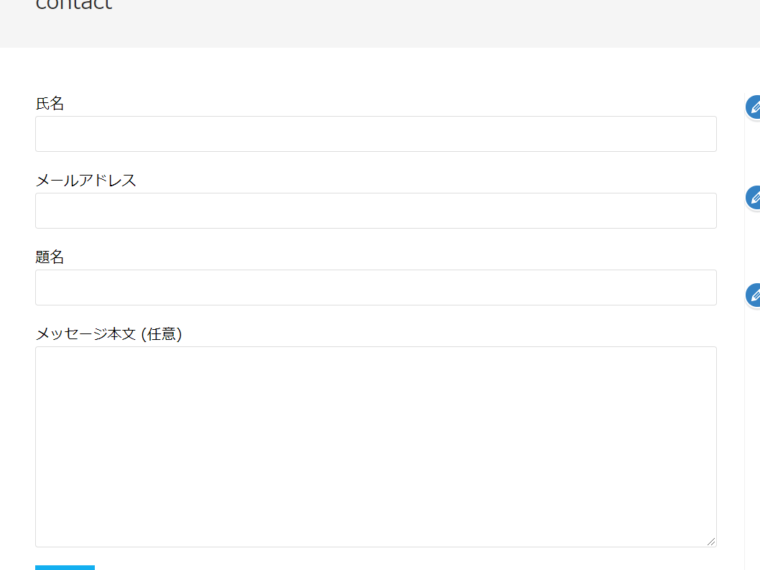Select the edit pencil icon beside 題名 field
This screenshot has height=570, width=760.
tap(753, 295)
